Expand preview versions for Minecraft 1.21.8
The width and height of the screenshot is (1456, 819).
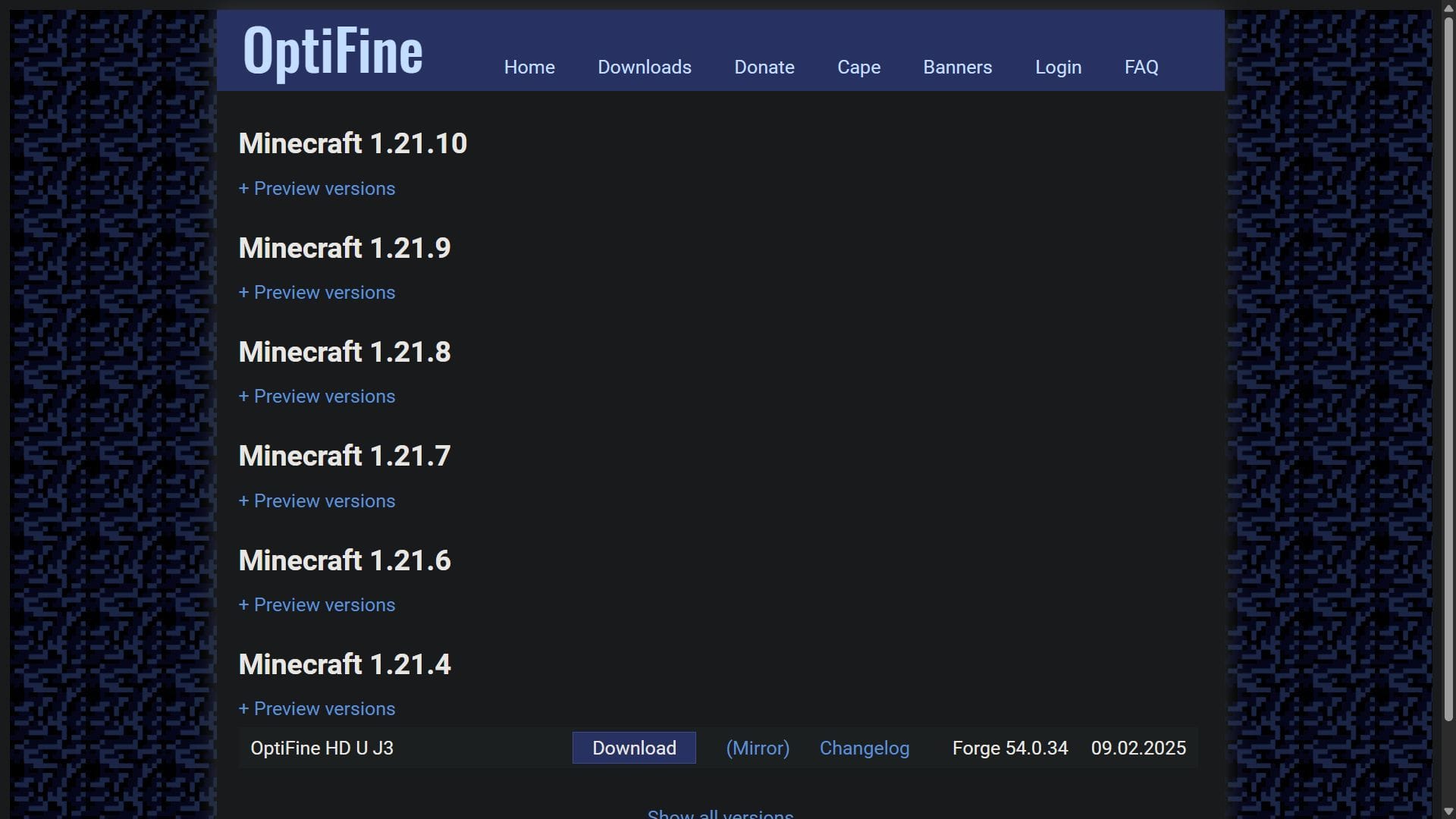316,397
